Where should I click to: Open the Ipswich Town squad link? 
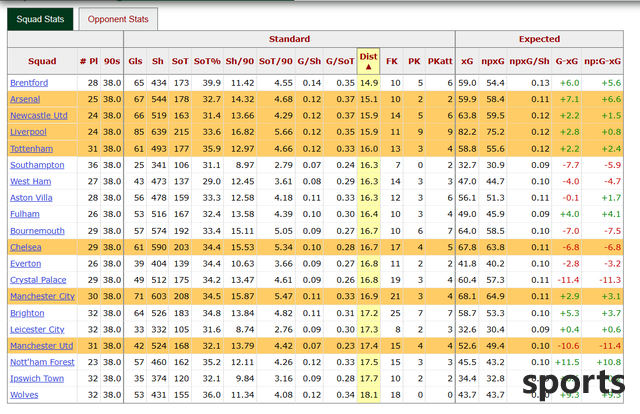click(x=37, y=378)
